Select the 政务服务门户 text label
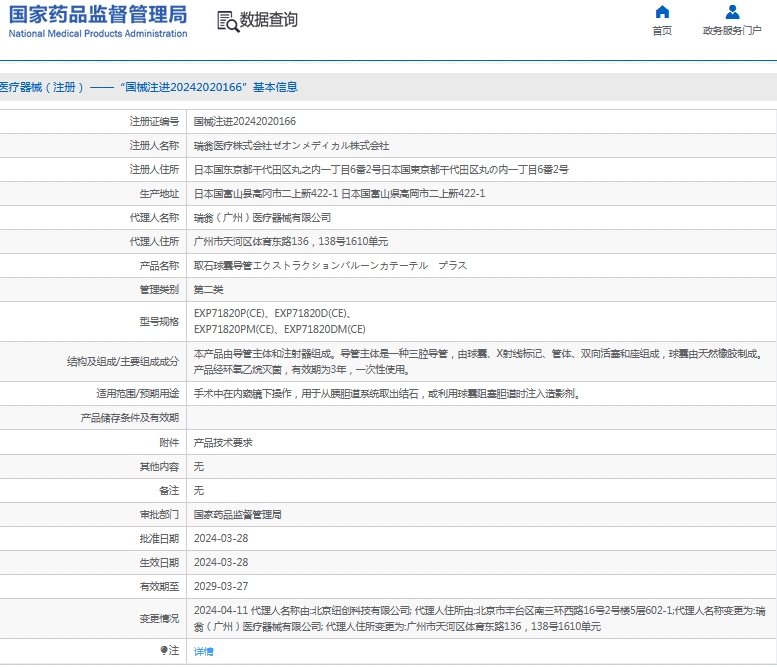This screenshot has width=777, height=667. pos(732,31)
